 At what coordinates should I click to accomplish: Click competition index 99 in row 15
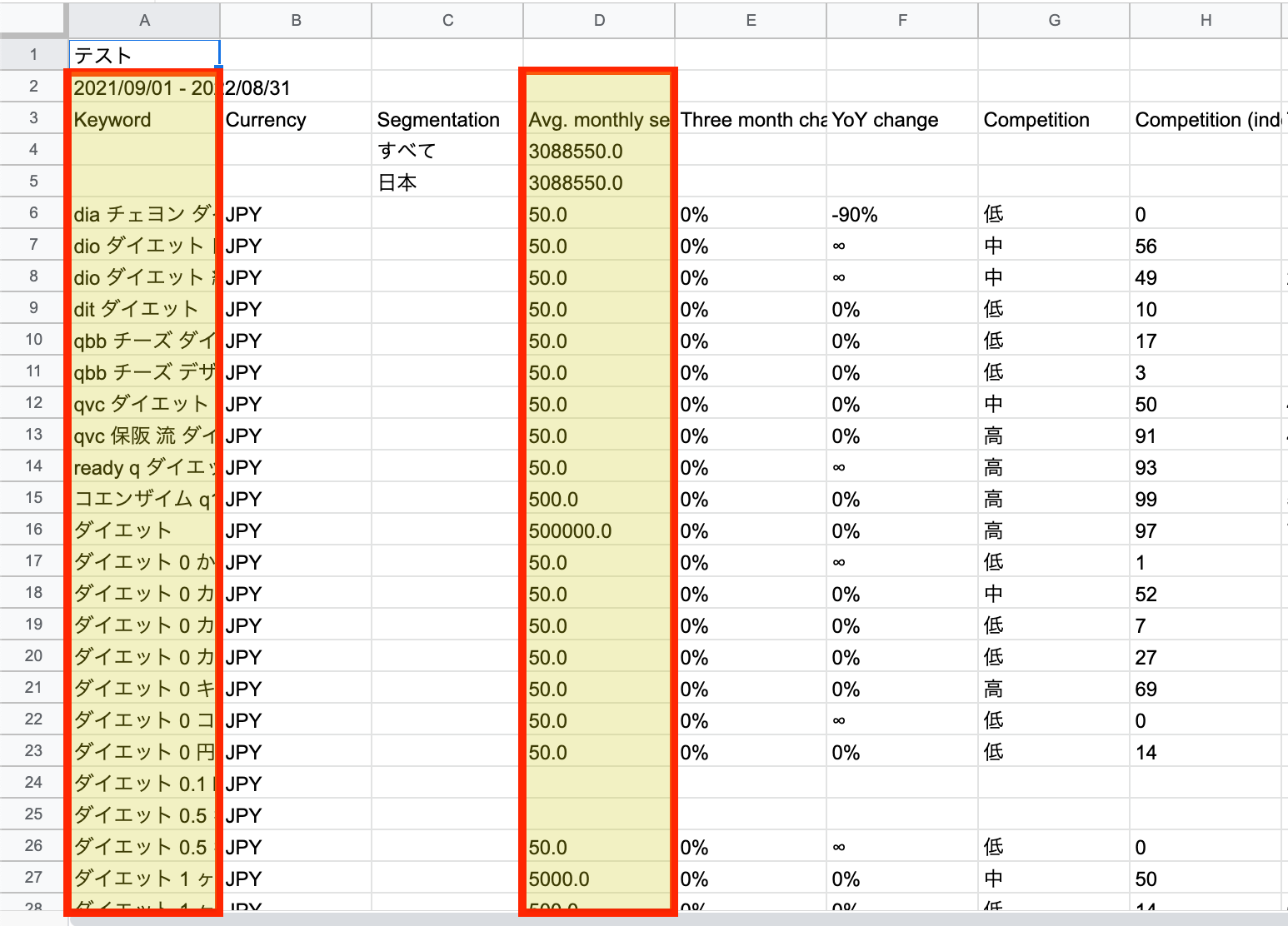(x=1206, y=499)
